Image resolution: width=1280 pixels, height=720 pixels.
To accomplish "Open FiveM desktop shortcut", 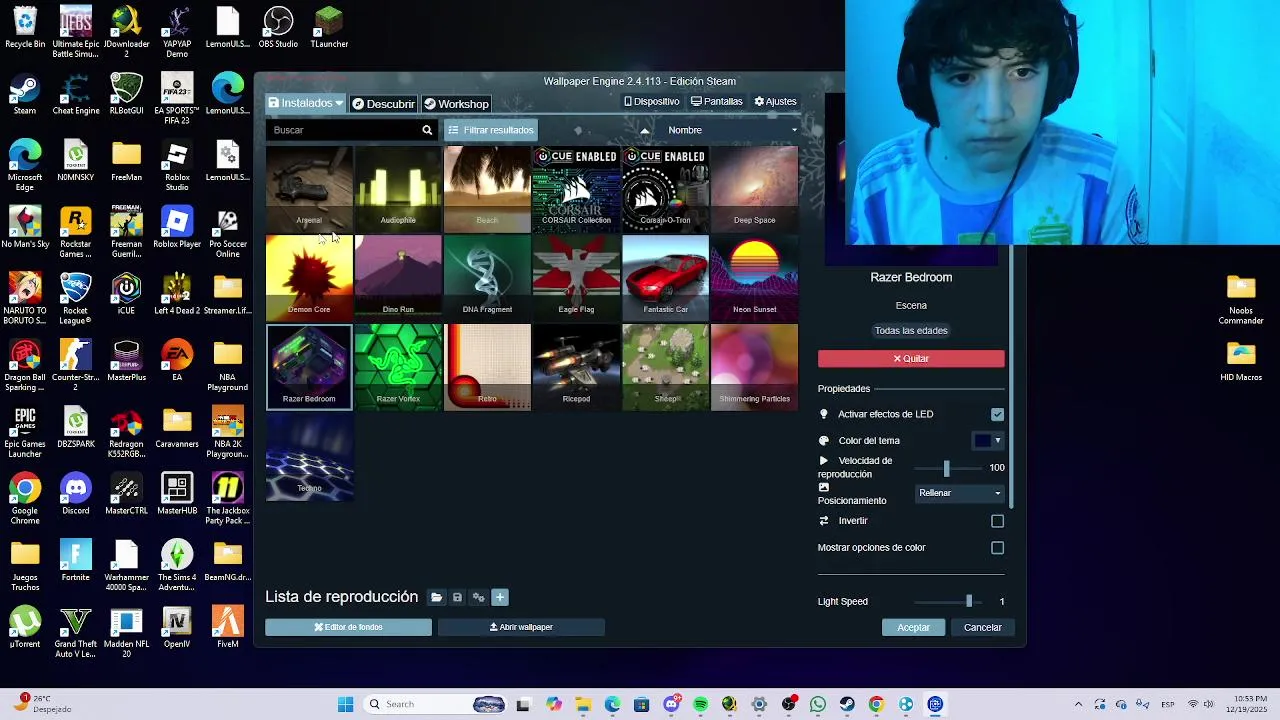I will coord(227,628).
